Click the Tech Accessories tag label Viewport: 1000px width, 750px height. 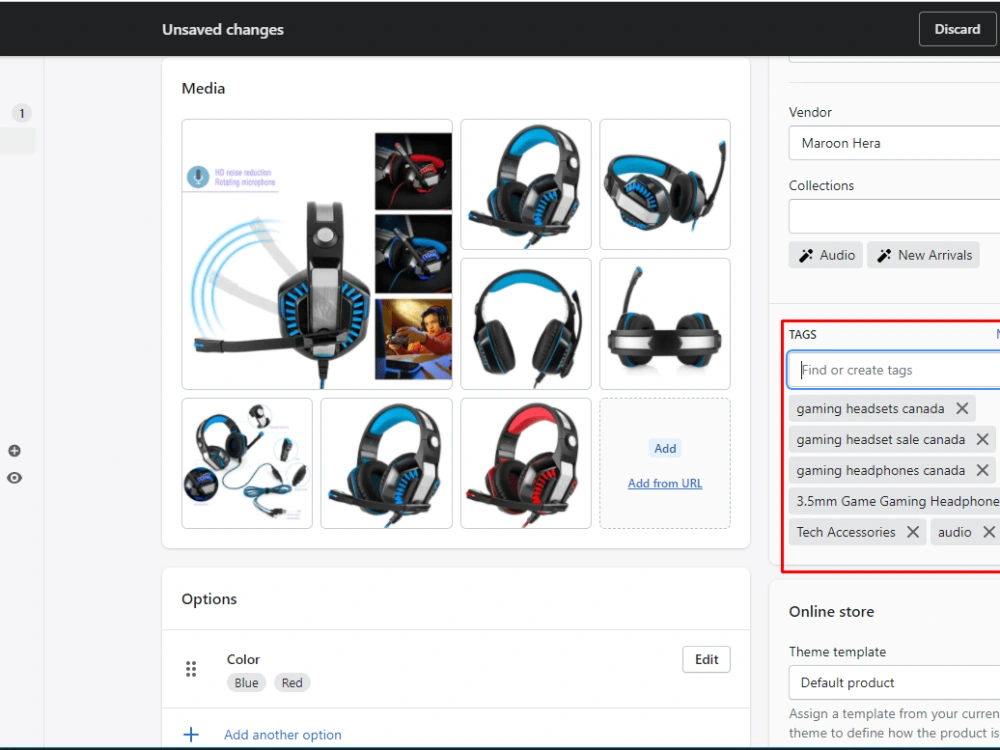point(846,532)
